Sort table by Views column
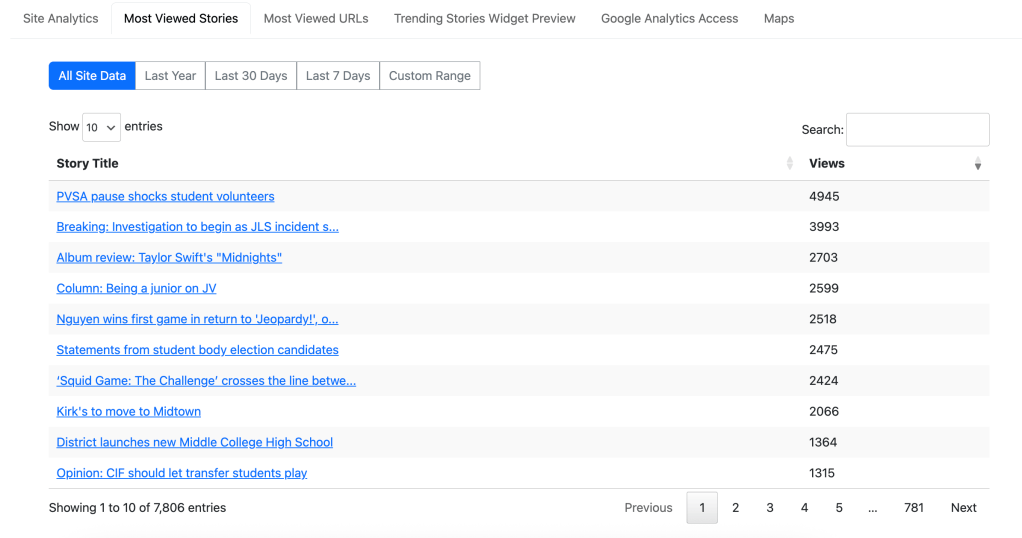This screenshot has width=1022, height=538. (x=827, y=163)
